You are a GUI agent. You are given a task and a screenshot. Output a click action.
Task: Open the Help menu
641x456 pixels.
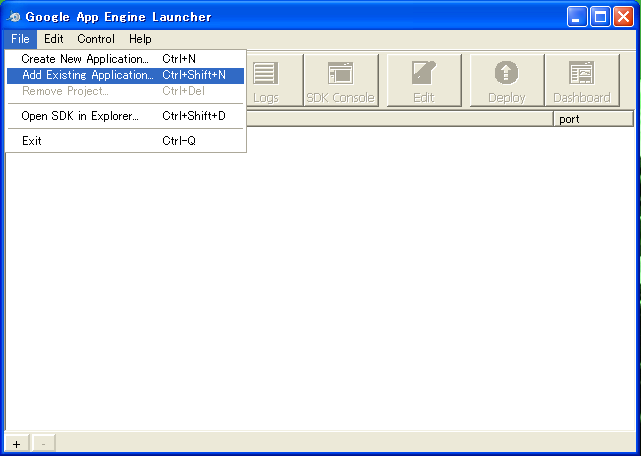(140, 39)
